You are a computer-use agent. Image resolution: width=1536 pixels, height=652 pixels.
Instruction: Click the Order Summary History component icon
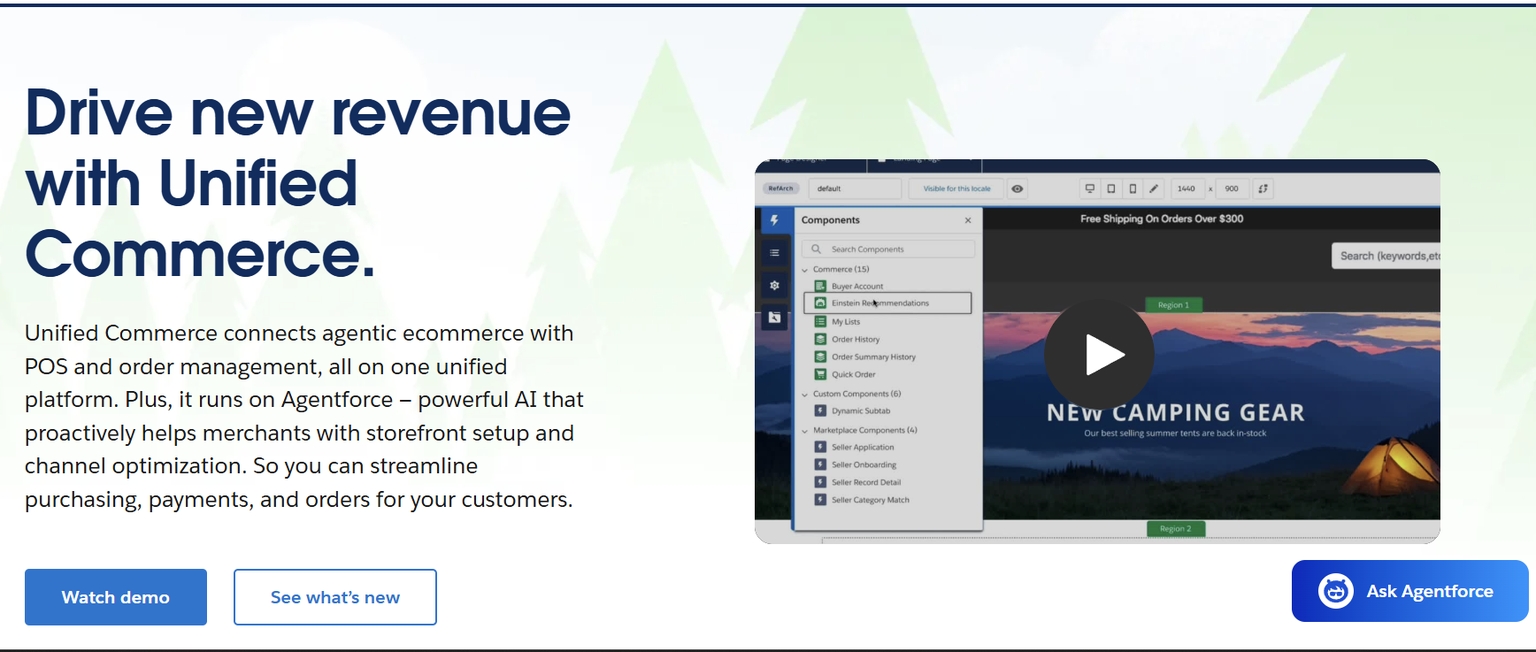(x=820, y=357)
